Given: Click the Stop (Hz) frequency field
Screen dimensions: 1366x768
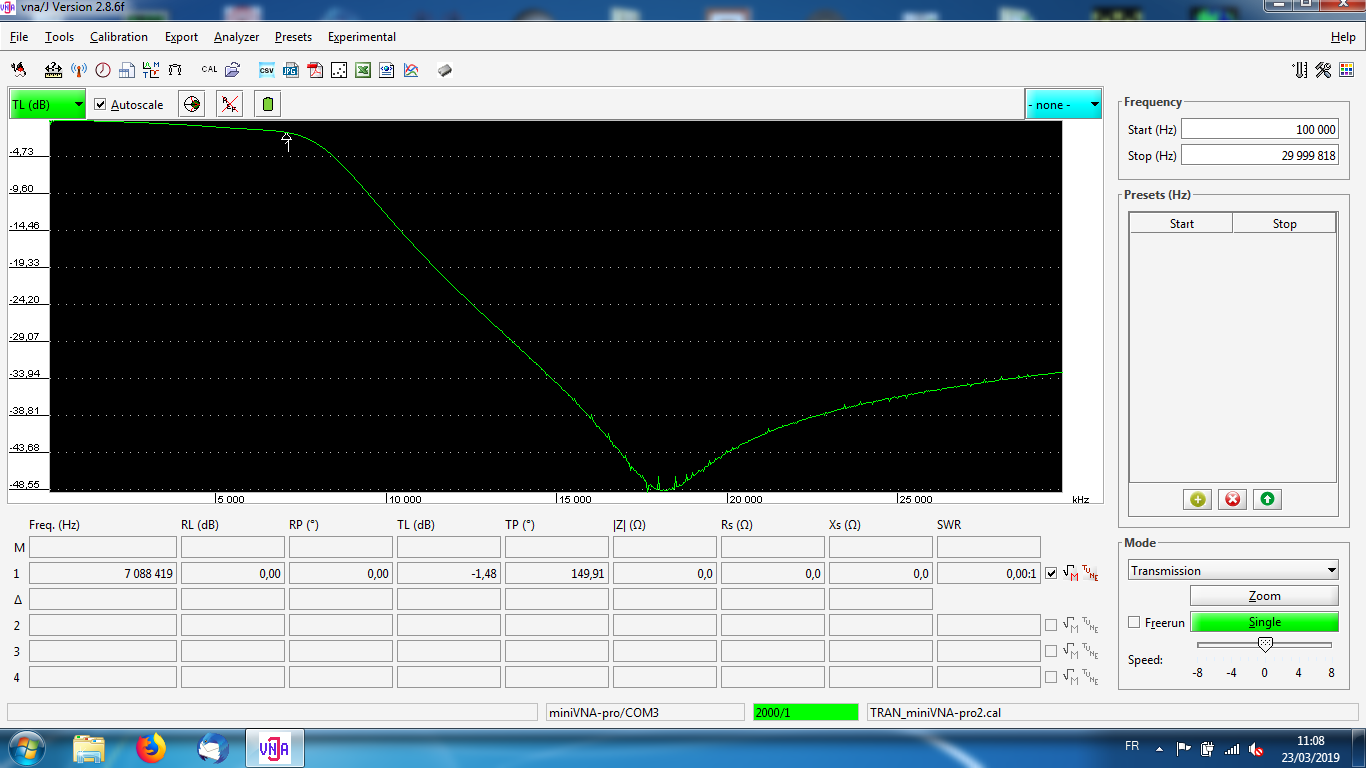Looking at the screenshot, I should coord(1259,155).
